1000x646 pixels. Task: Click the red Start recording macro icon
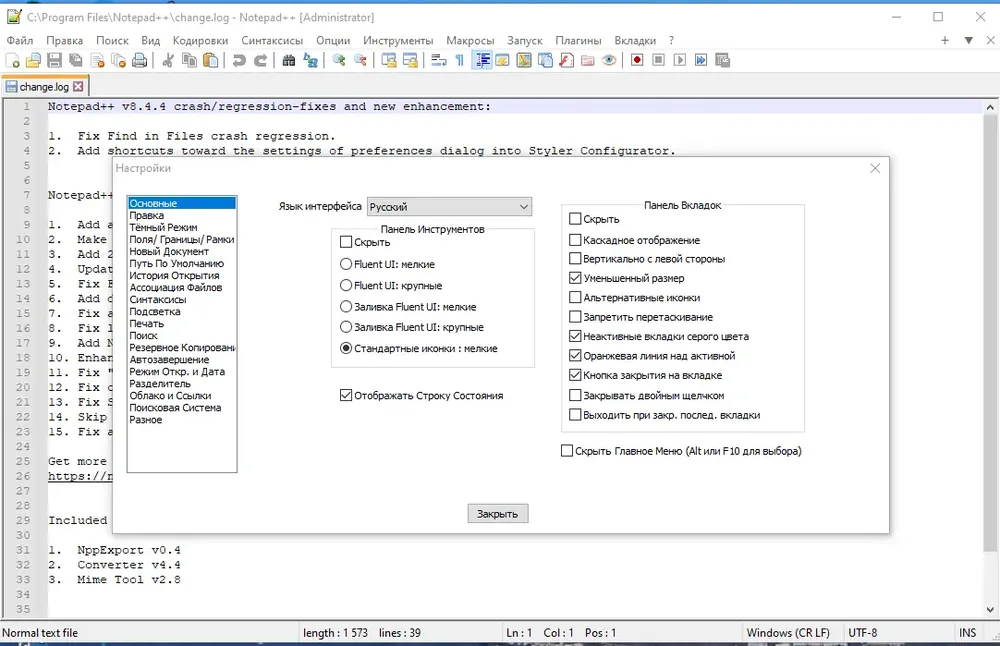coord(636,60)
